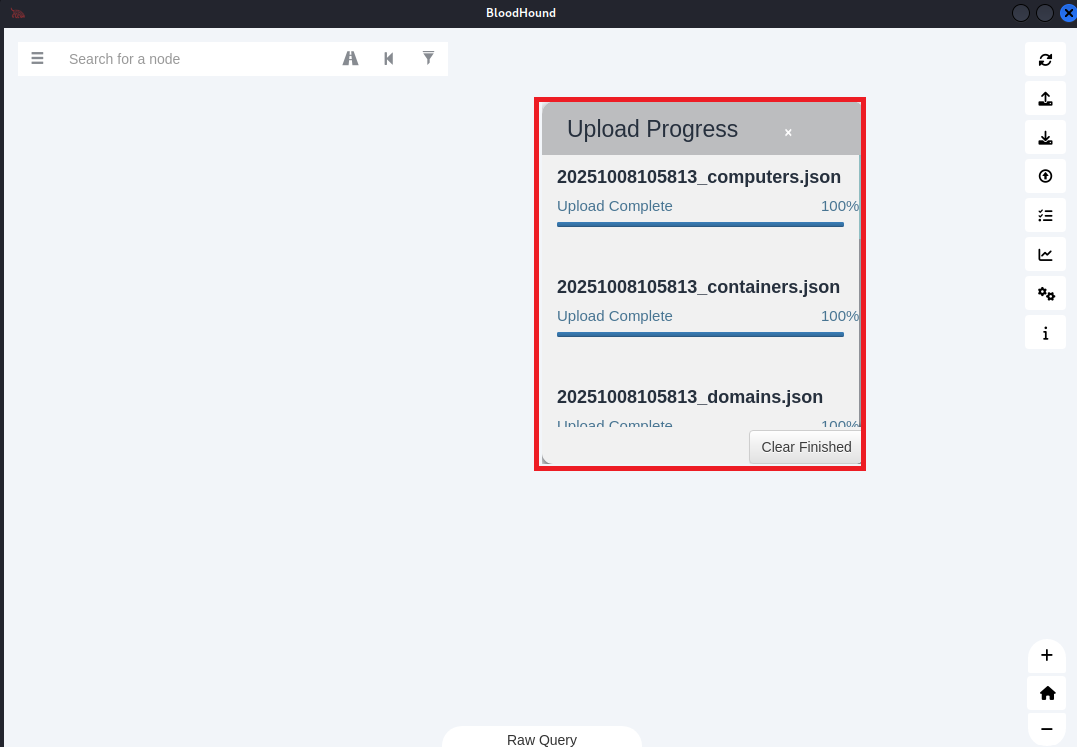1077x747 pixels.
Task: Go back using the step-backward icon
Action: pos(389,58)
